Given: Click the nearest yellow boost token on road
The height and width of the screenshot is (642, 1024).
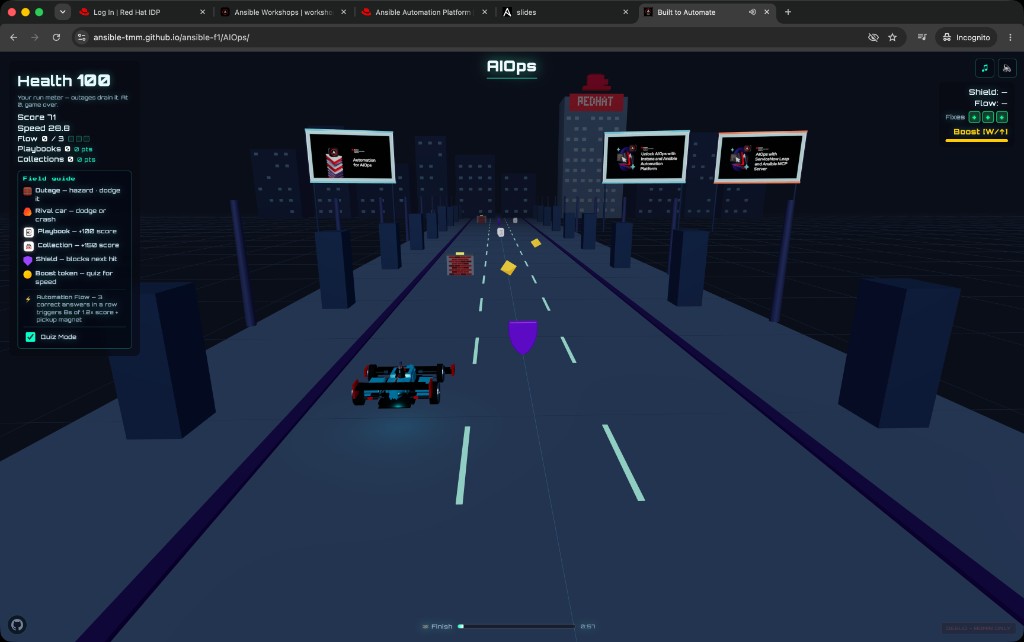Looking at the screenshot, I should (508, 267).
